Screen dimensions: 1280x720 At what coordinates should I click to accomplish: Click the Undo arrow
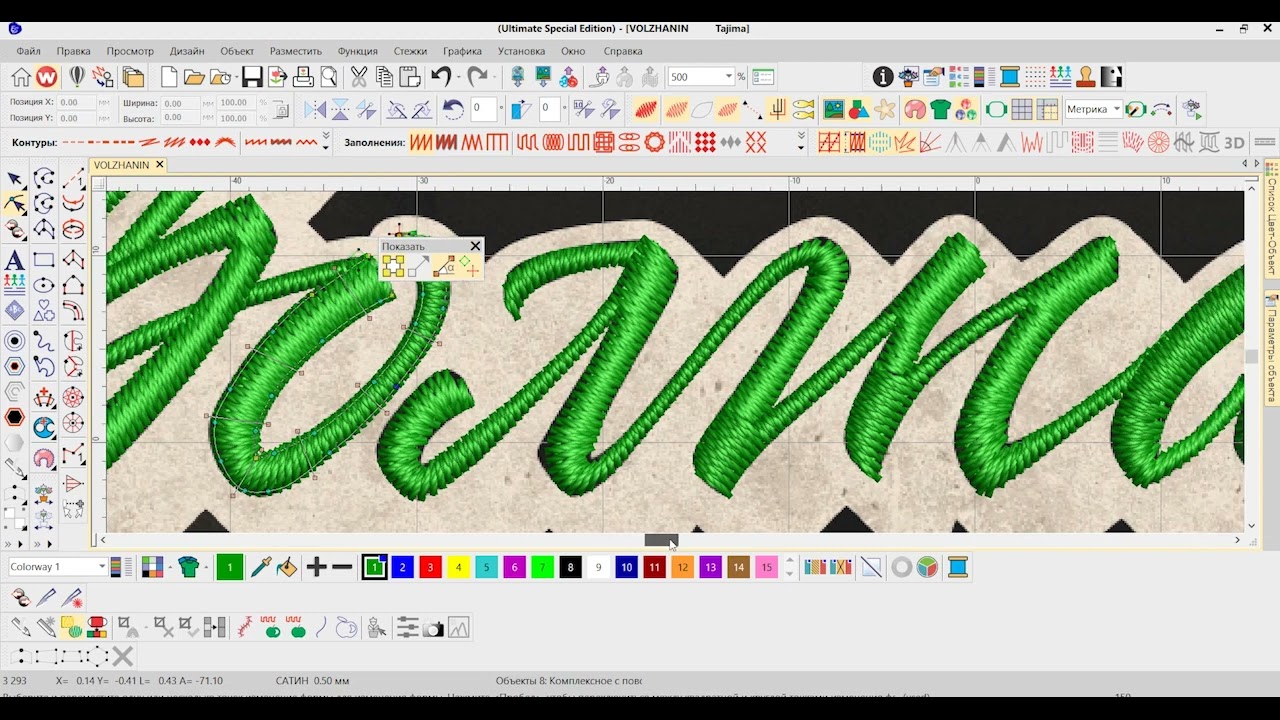[441, 77]
